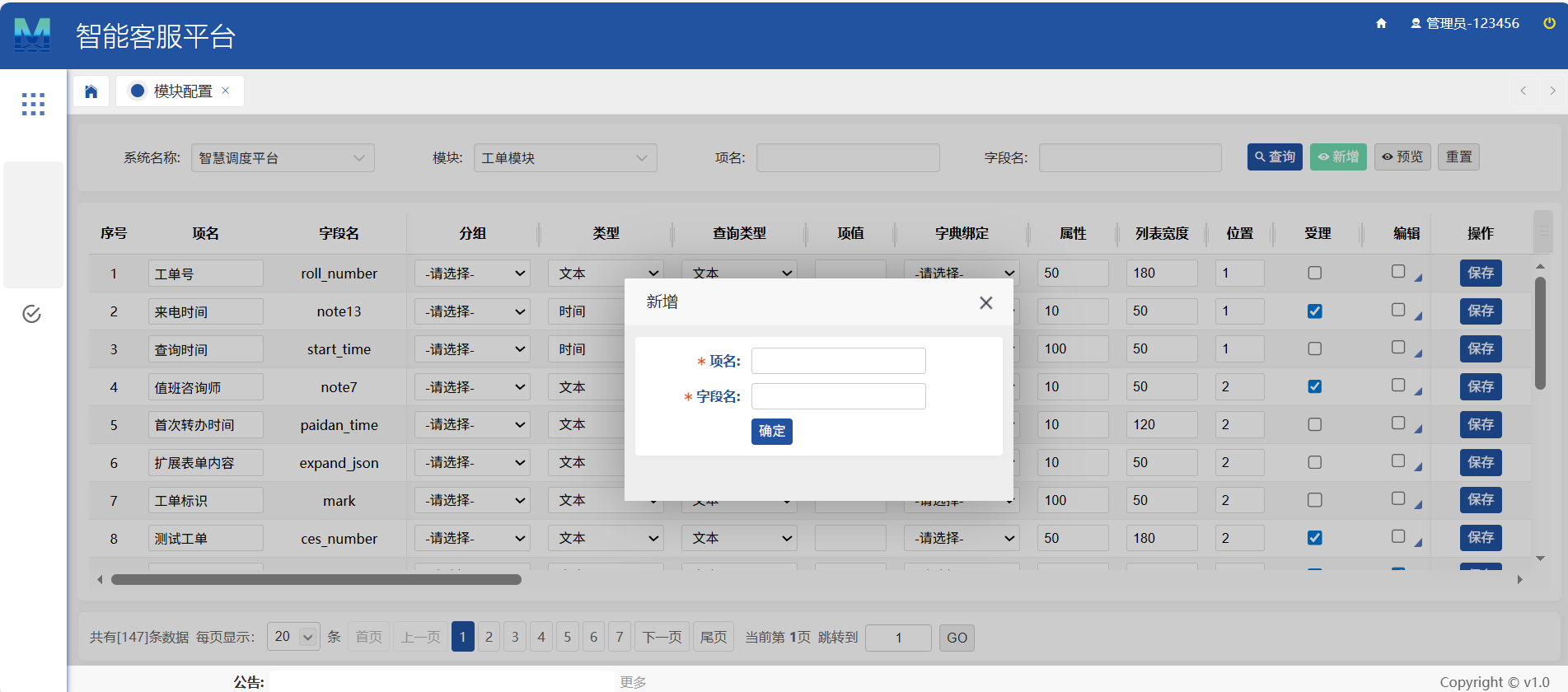Open 分组 dropdown for 来电时间 row
1568x692 pixels.
click(x=472, y=311)
